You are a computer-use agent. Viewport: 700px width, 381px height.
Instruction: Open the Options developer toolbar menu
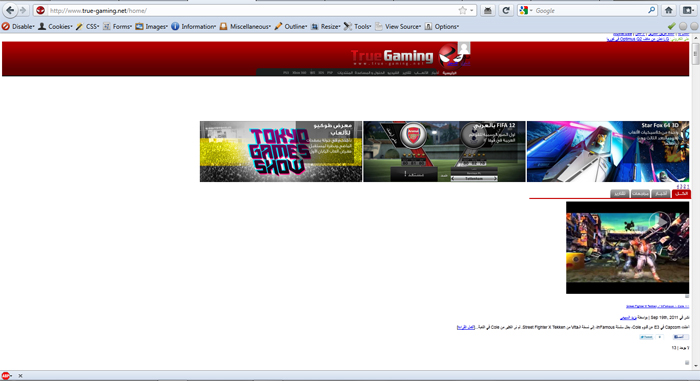pos(442,27)
